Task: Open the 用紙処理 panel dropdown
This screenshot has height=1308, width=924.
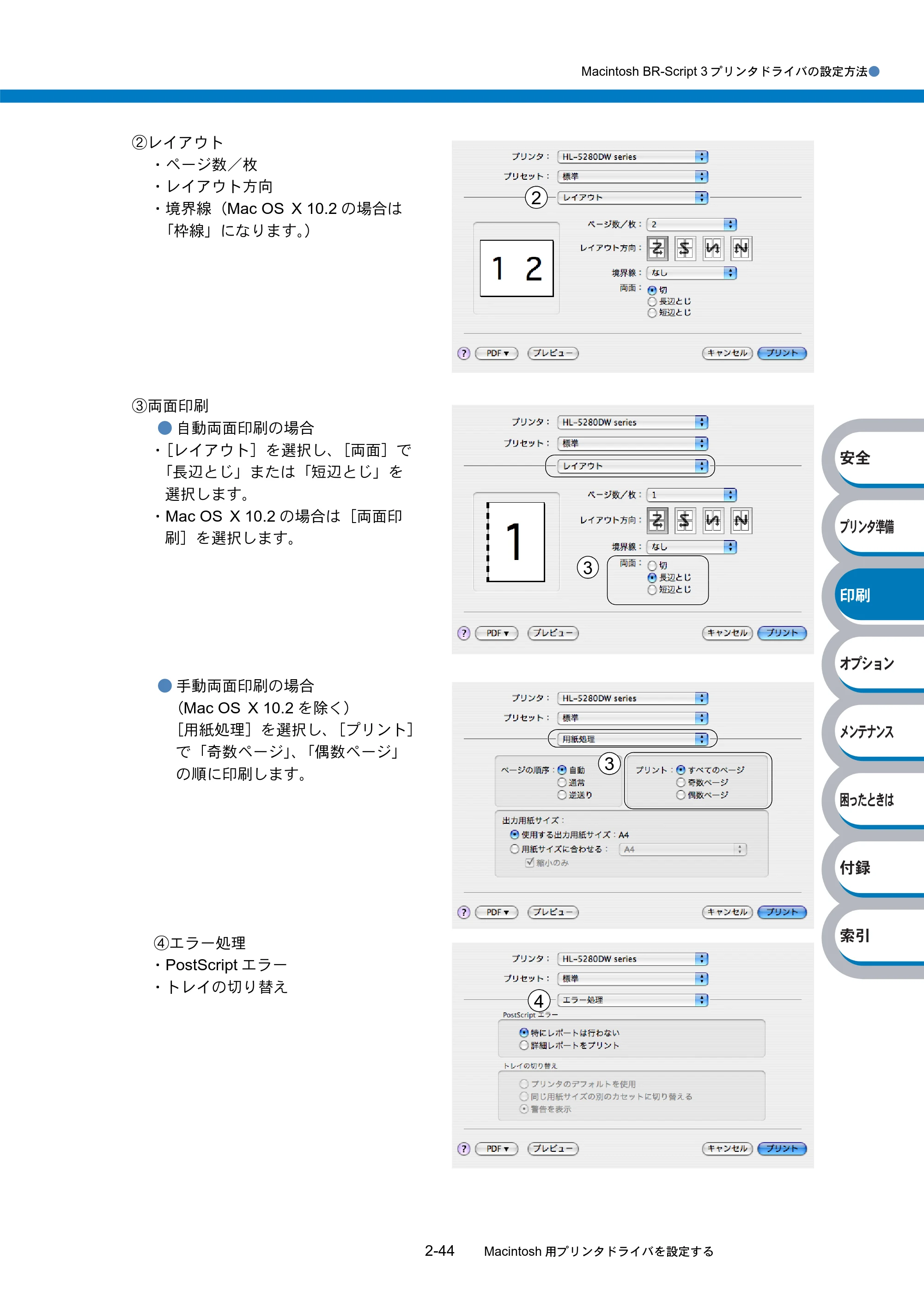Action: click(632, 739)
